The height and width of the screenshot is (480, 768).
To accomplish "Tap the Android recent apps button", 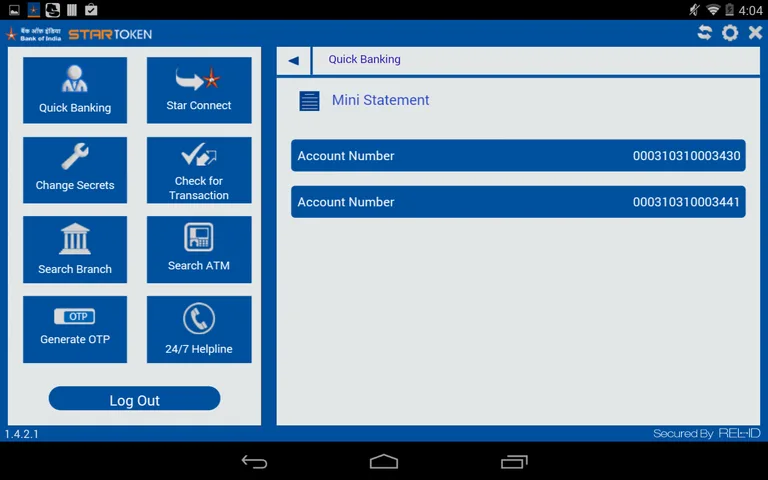I will click(514, 461).
